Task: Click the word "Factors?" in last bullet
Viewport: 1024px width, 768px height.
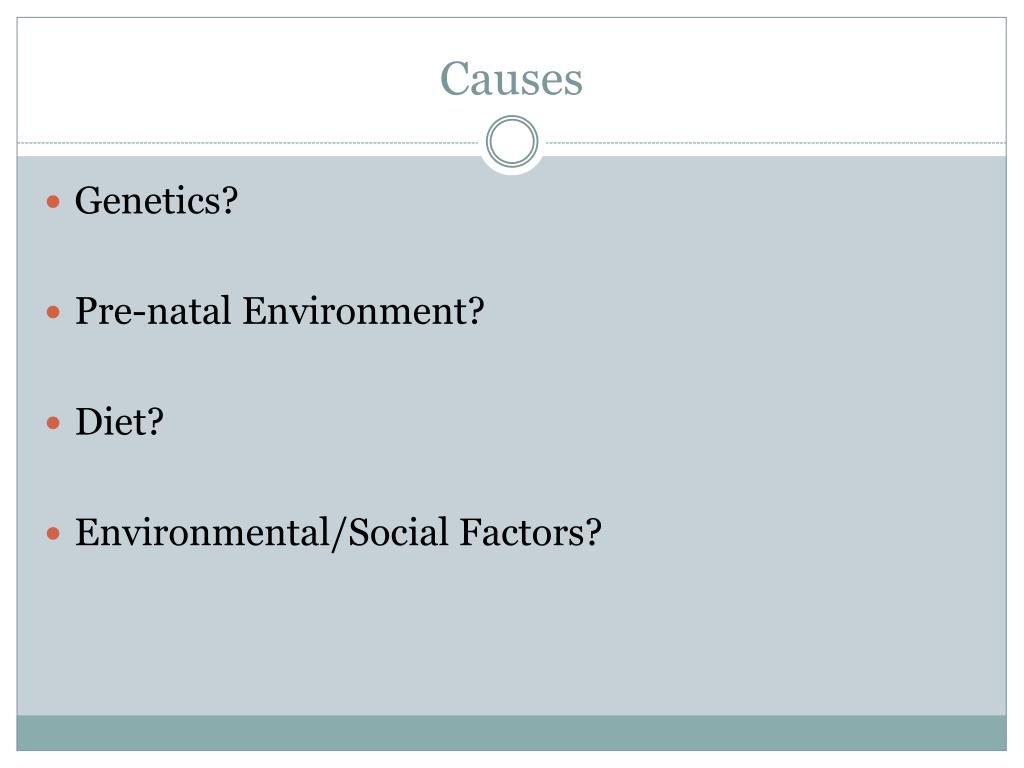Action: [530, 532]
